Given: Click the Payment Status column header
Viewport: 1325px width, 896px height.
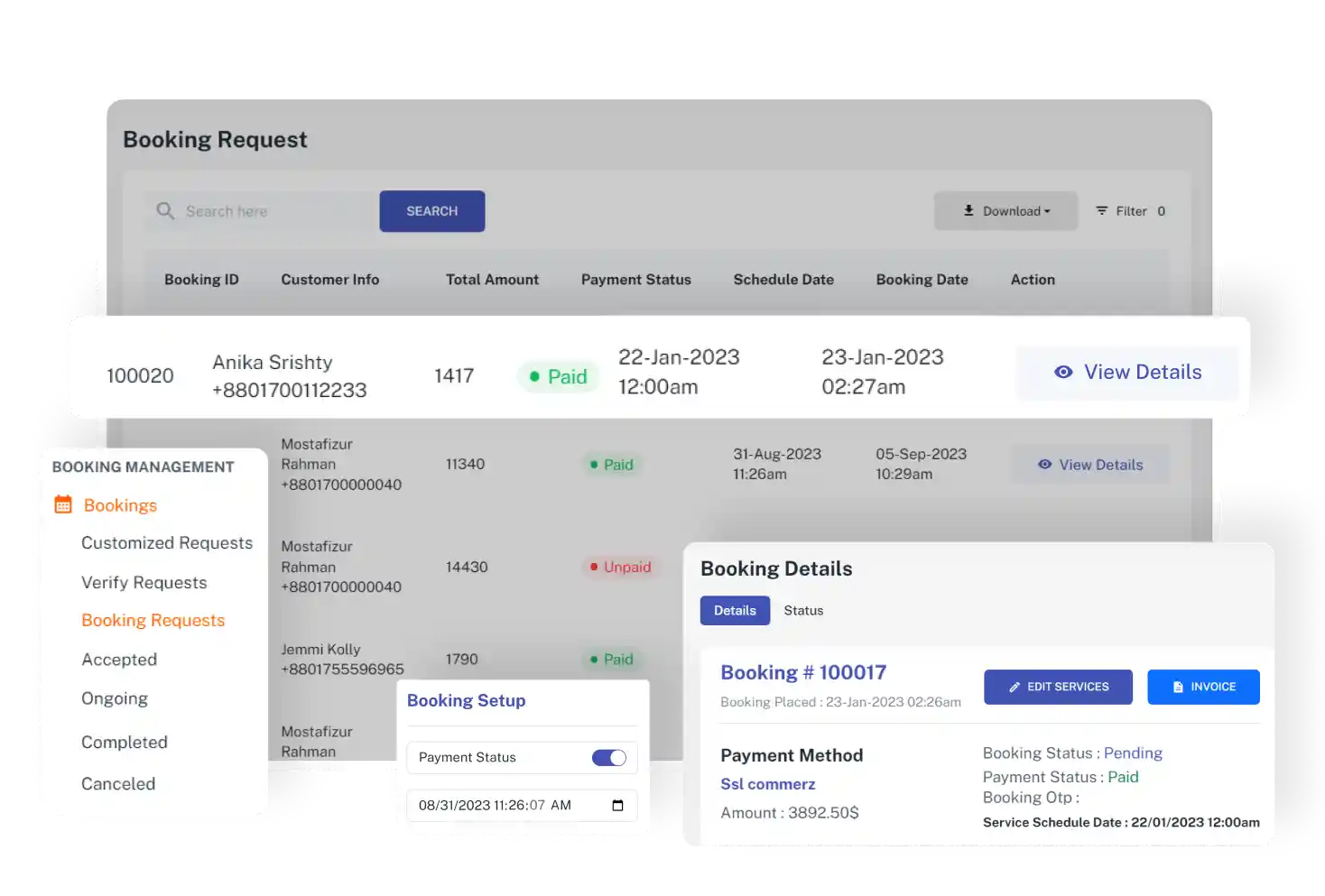Looking at the screenshot, I should pos(636,280).
